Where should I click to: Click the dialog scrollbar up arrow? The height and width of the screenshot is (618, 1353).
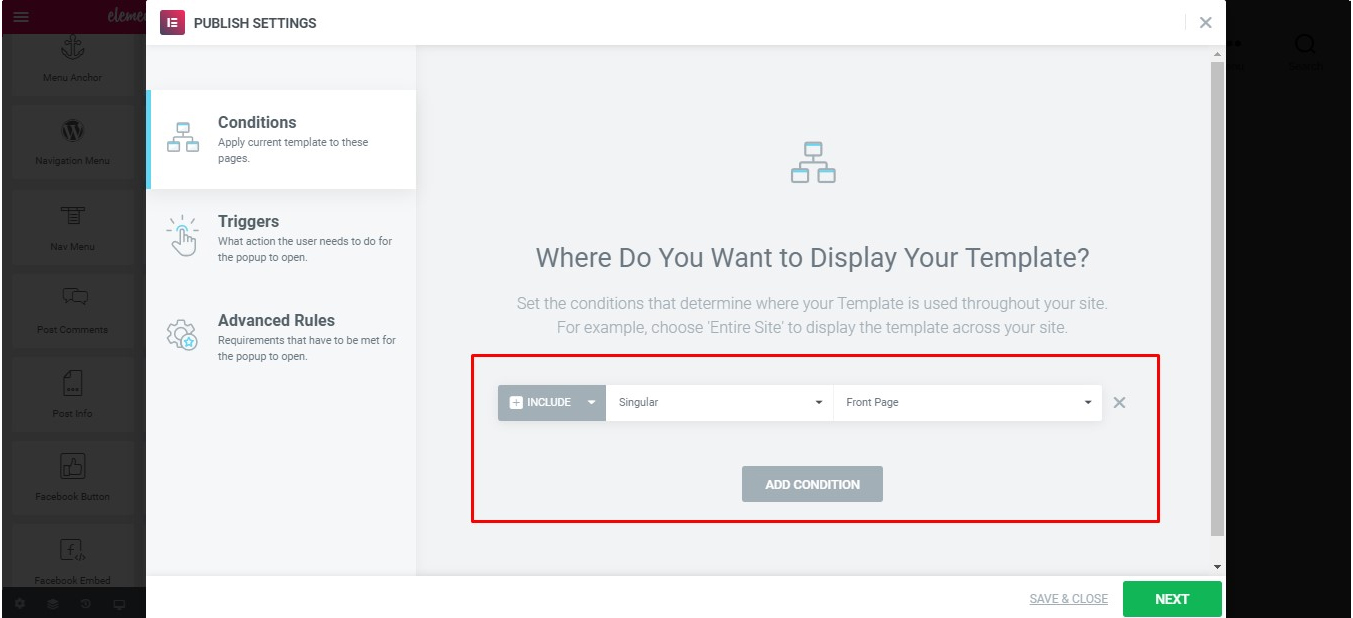1217,52
